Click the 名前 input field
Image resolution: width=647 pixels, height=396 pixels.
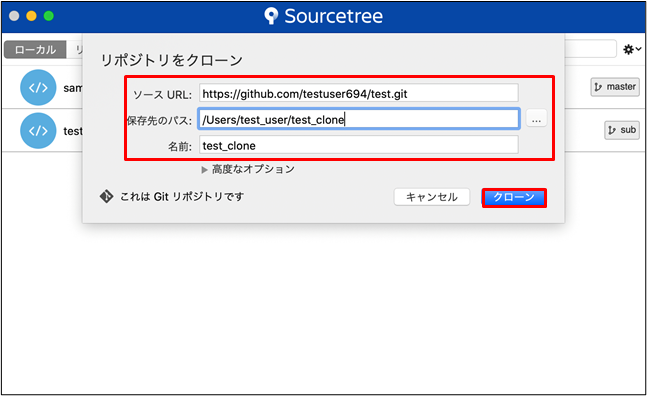pos(359,145)
